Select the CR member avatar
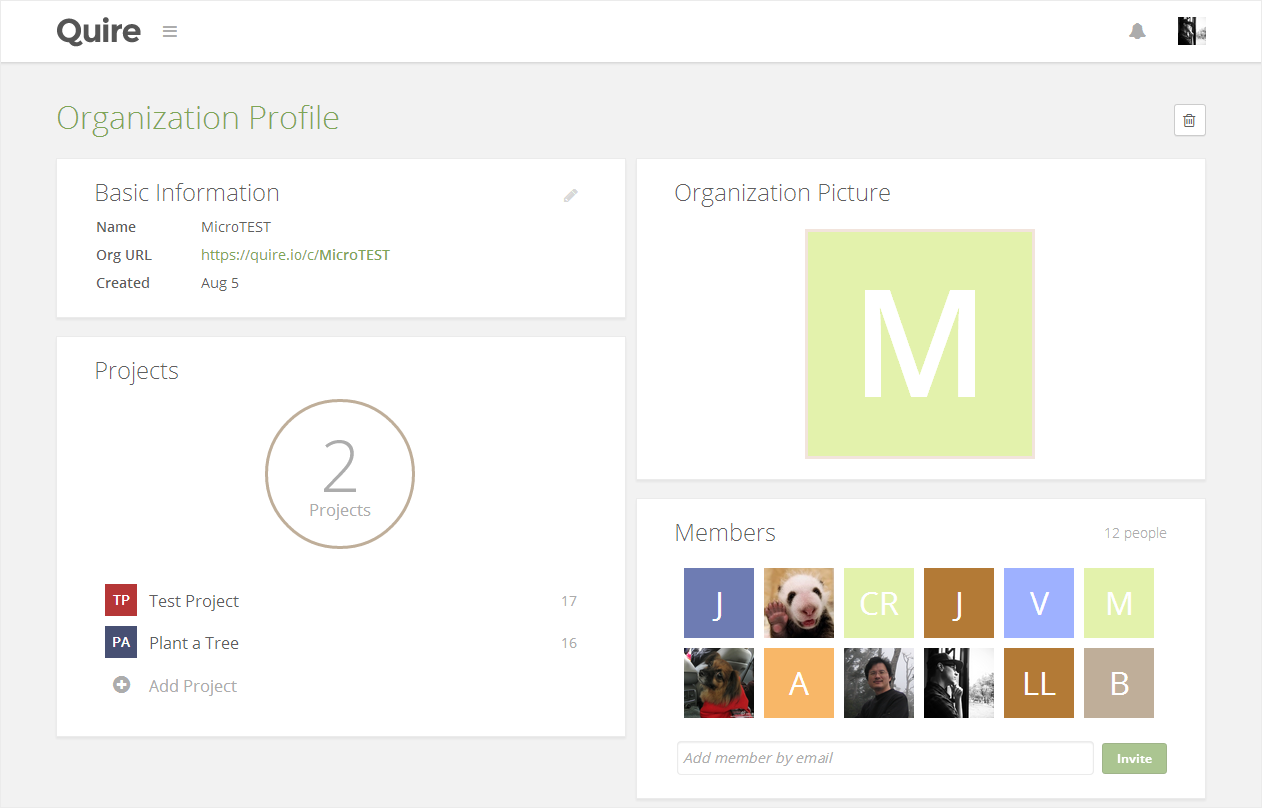This screenshot has height=808, width=1262. pos(879,603)
